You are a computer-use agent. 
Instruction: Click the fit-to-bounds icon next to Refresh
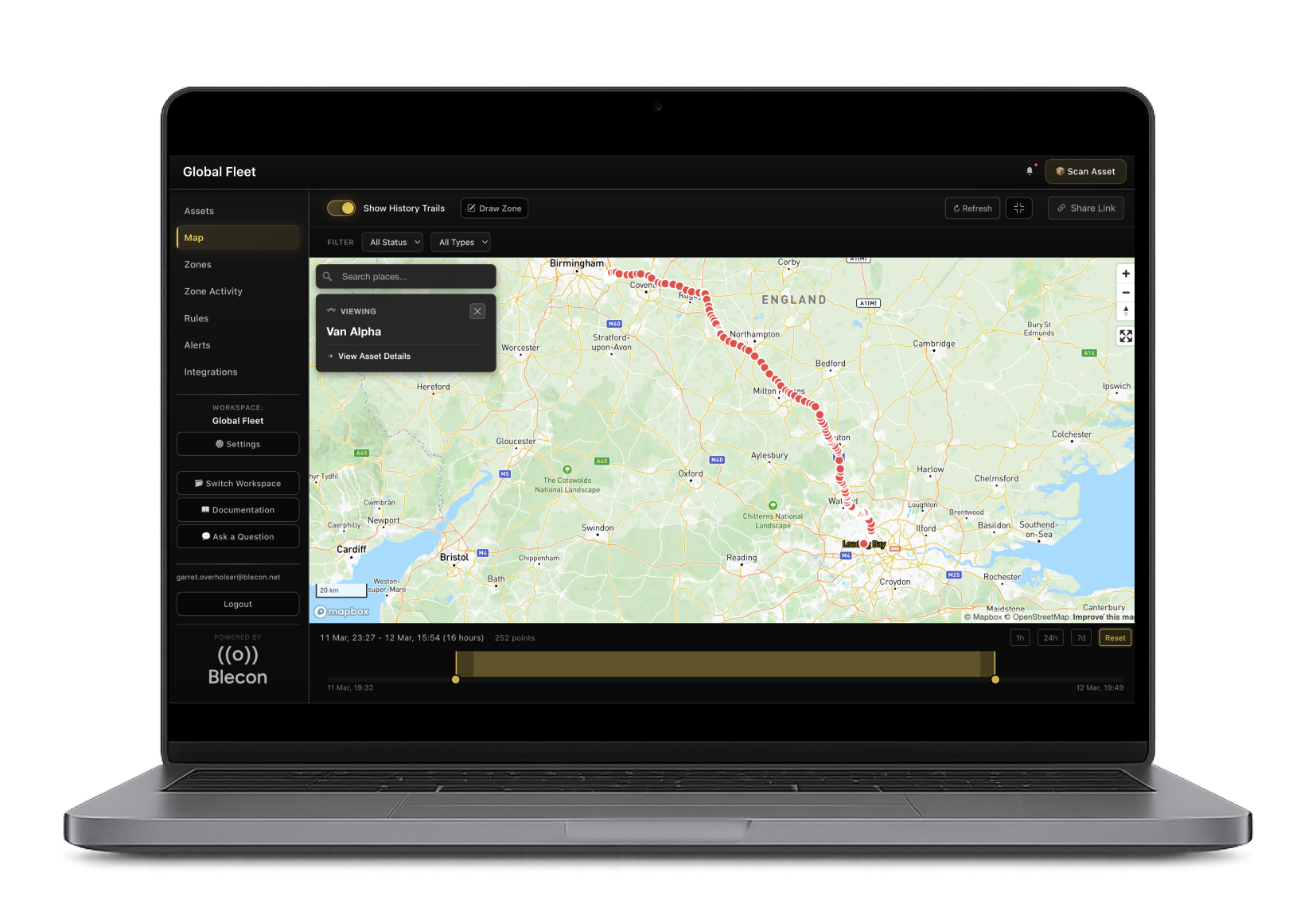coord(1019,208)
